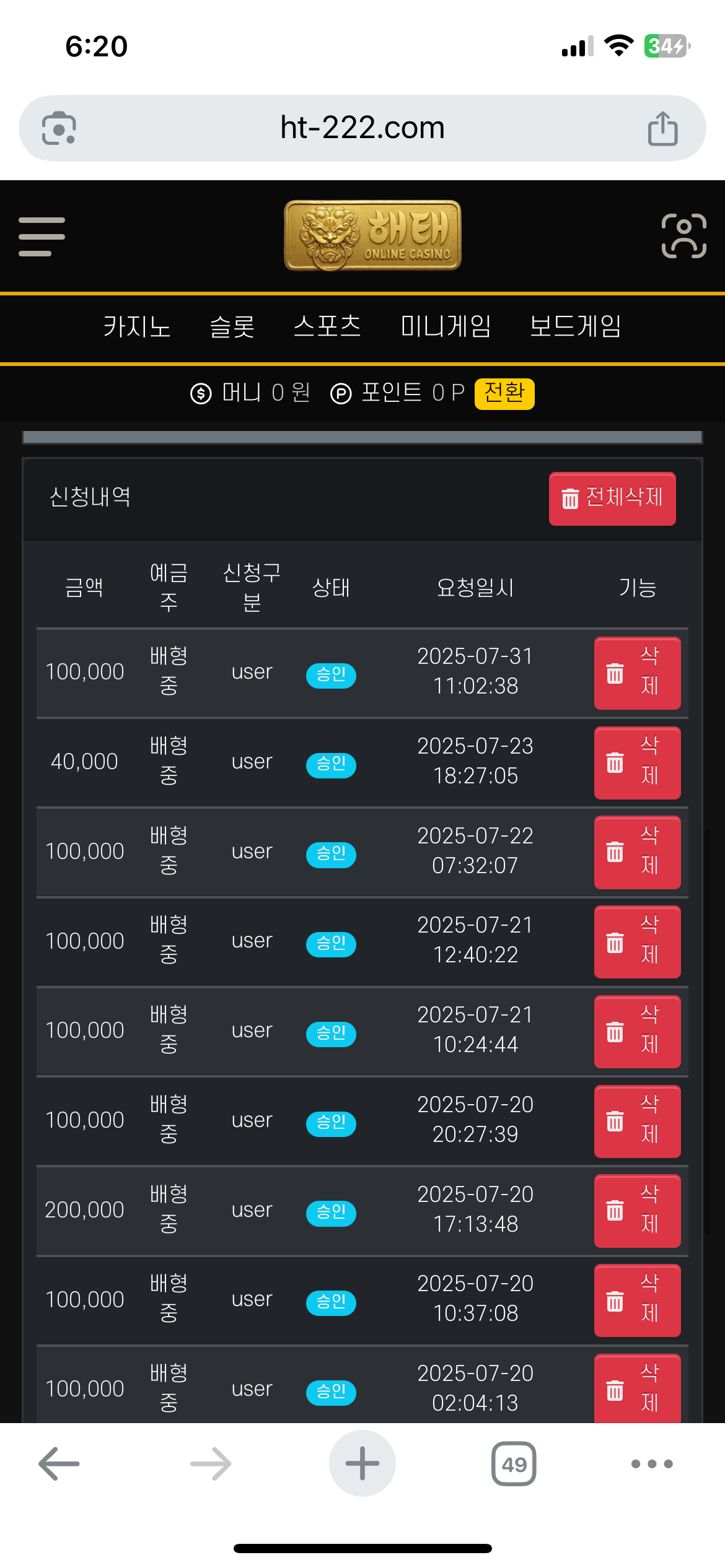
Task: Open the hamburger menu icon
Action: [x=42, y=237]
